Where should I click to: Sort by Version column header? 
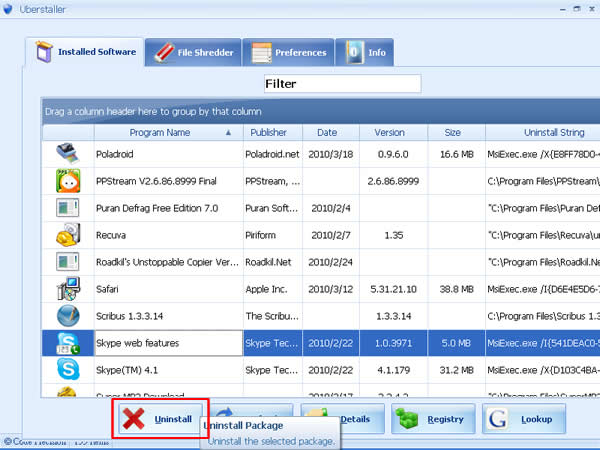pos(393,132)
